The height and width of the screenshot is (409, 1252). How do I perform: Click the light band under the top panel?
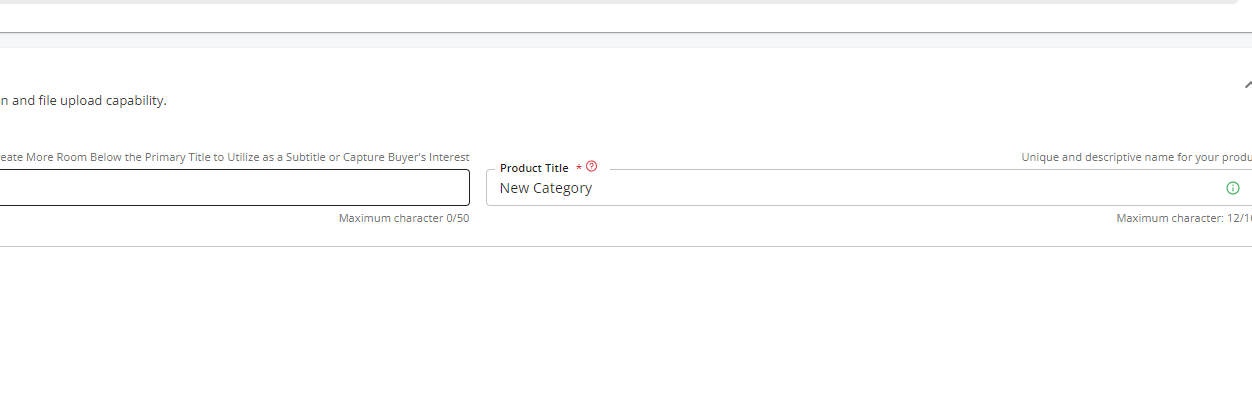click(x=600, y=41)
